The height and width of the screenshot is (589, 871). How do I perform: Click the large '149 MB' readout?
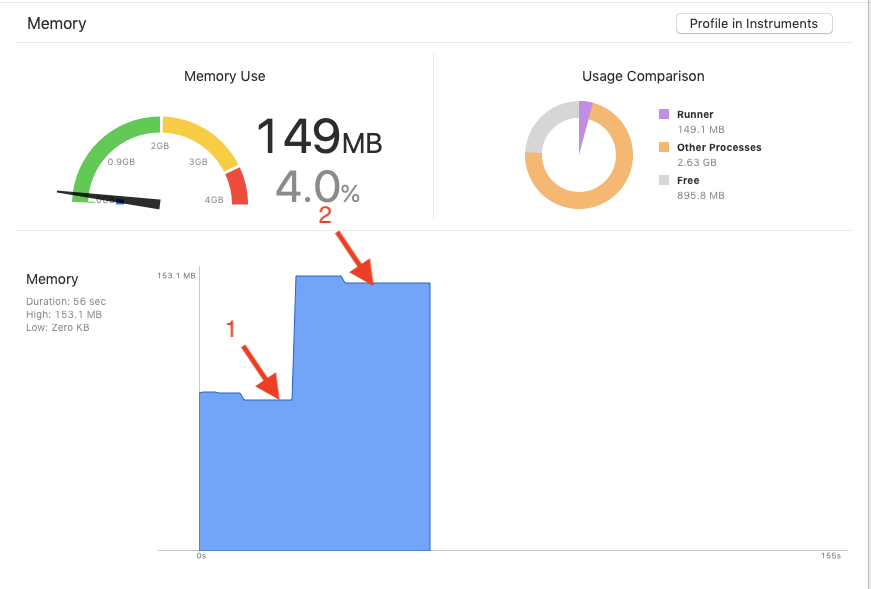tap(319, 136)
